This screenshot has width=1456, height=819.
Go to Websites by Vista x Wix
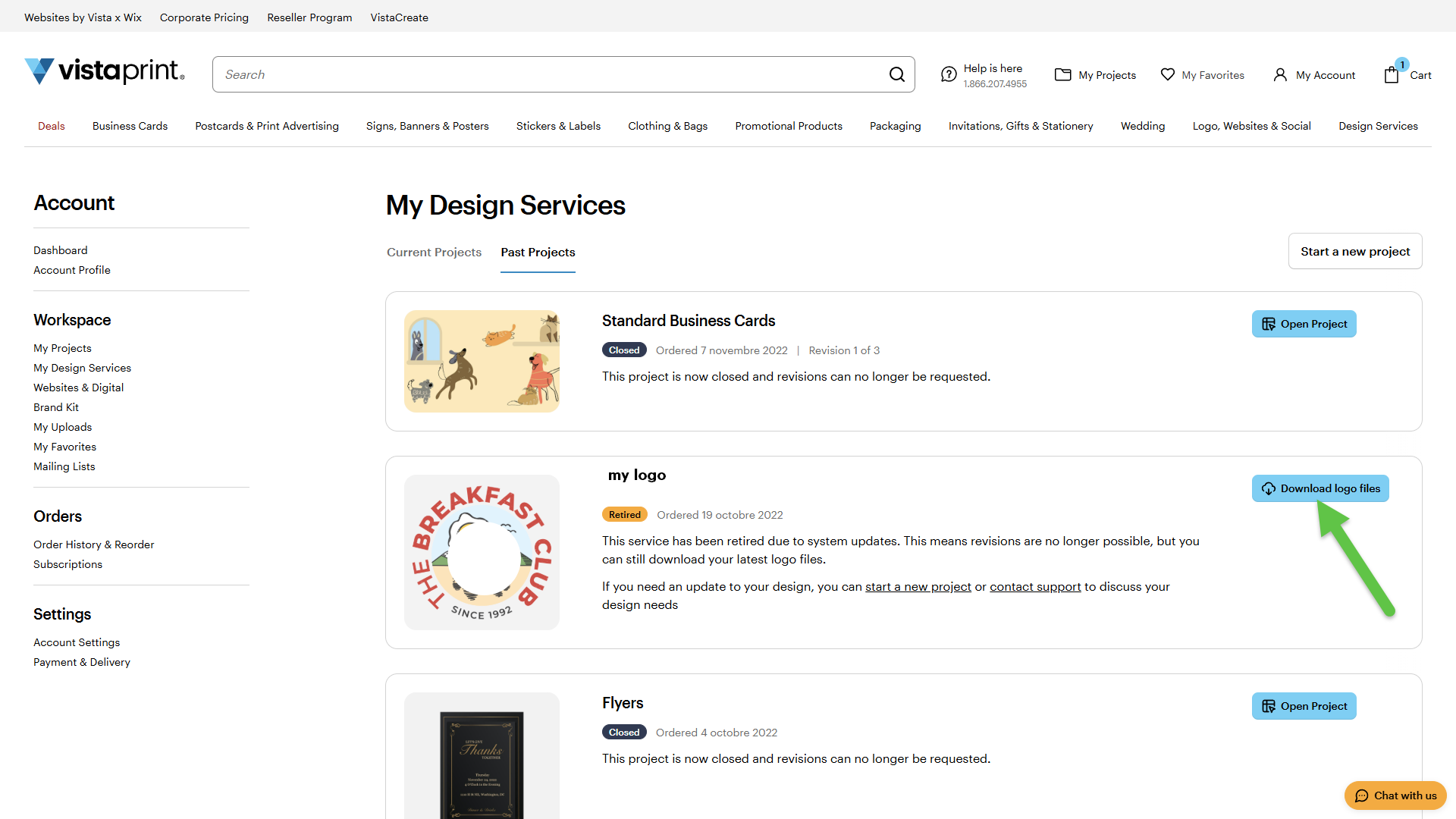[83, 17]
